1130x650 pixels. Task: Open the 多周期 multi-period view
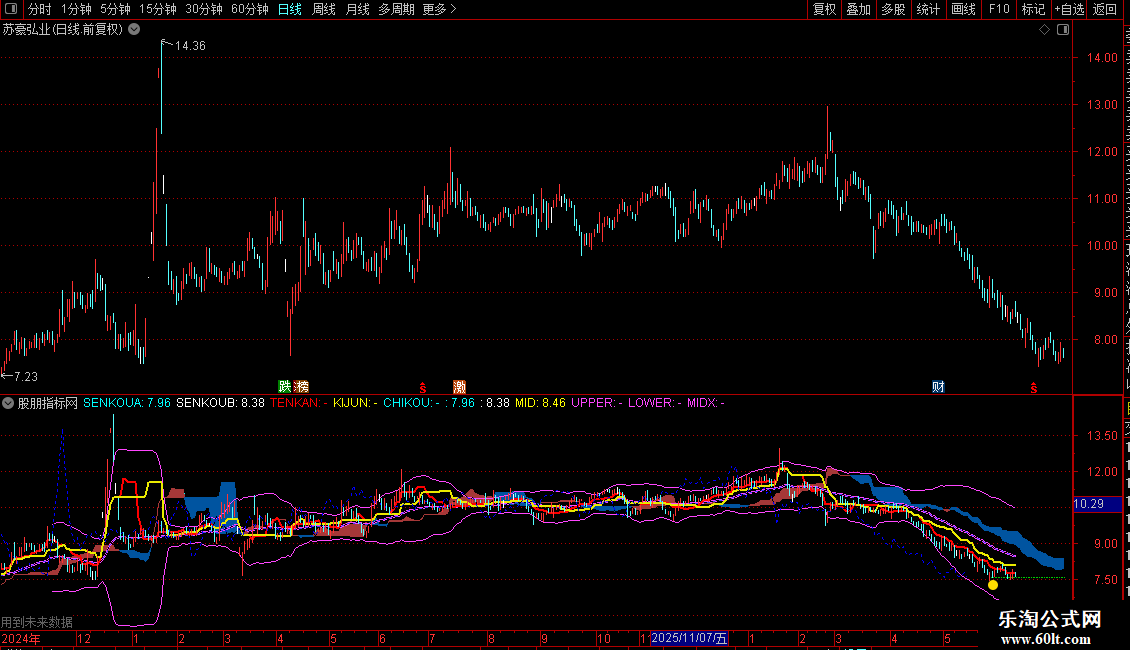[396, 9]
